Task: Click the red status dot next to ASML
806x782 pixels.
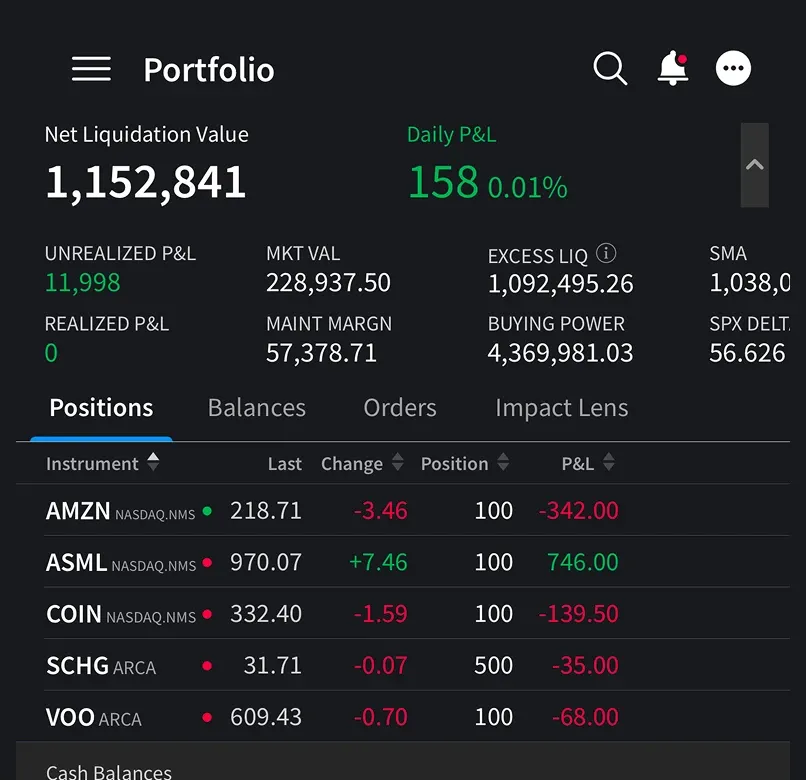Action: point(207,563)
